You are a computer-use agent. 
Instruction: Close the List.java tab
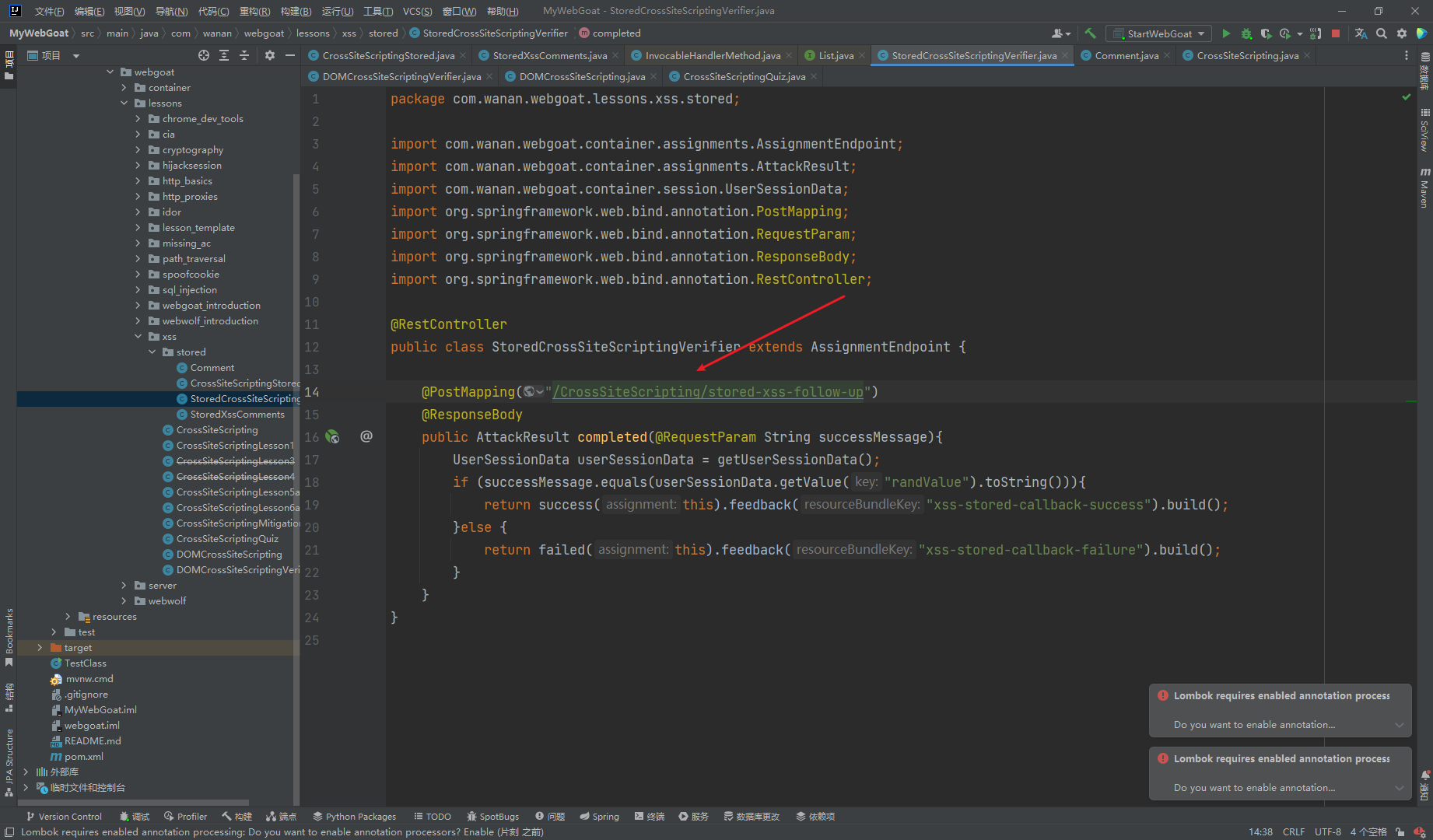coord(862,55)
